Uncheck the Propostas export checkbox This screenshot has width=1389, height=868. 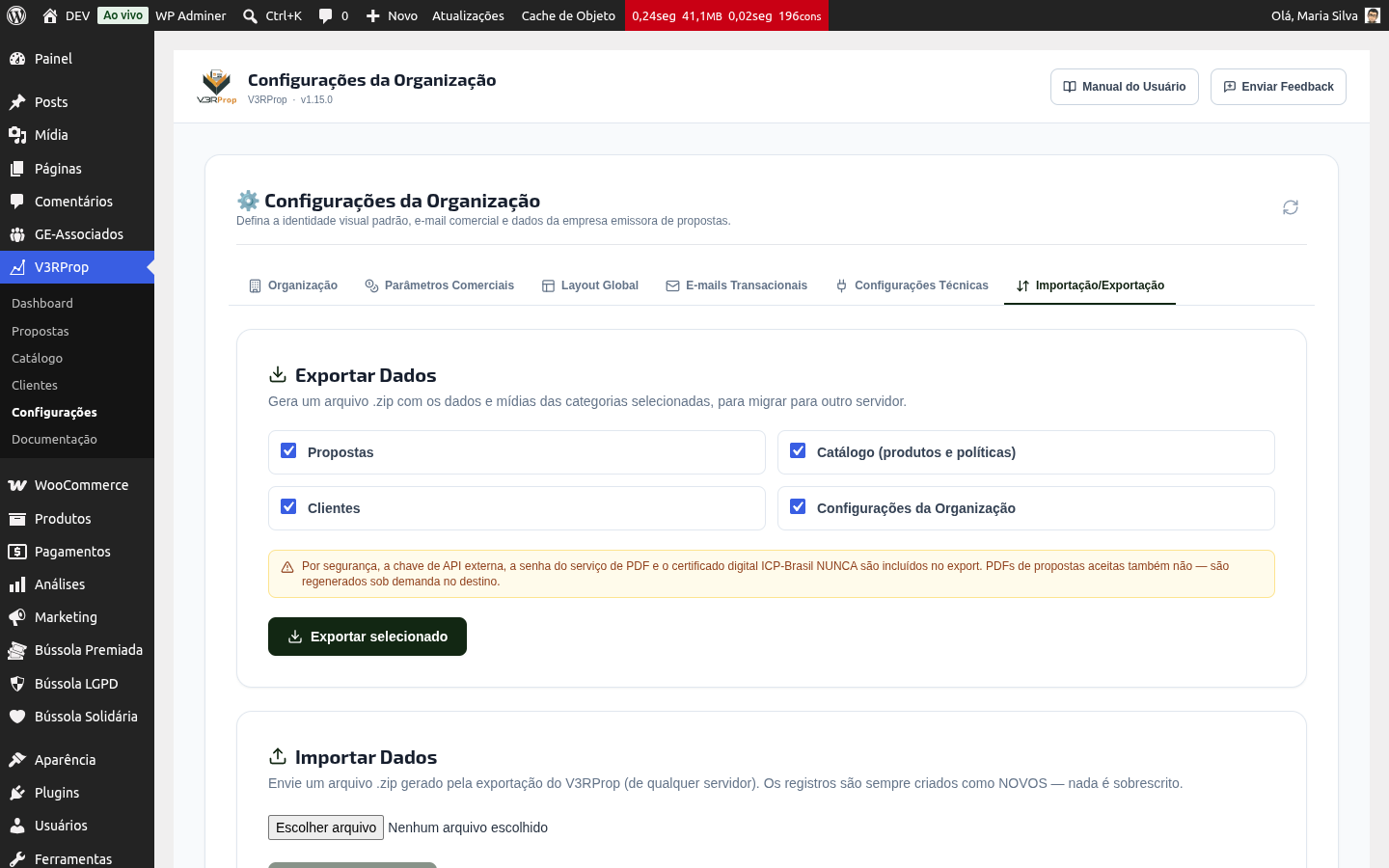tap(288, 450)
